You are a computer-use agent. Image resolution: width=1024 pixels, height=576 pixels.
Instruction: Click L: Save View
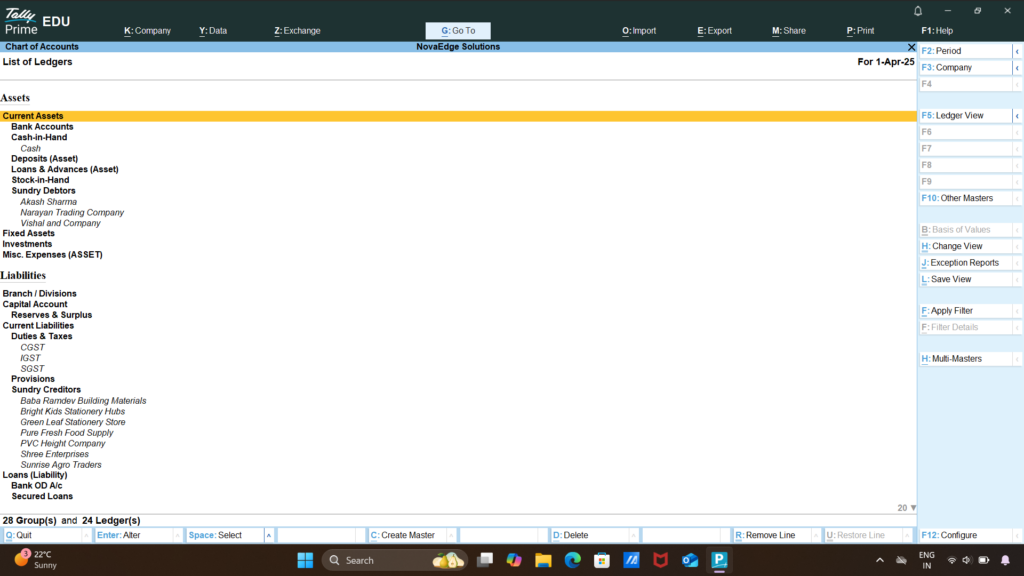click(965, 279)
